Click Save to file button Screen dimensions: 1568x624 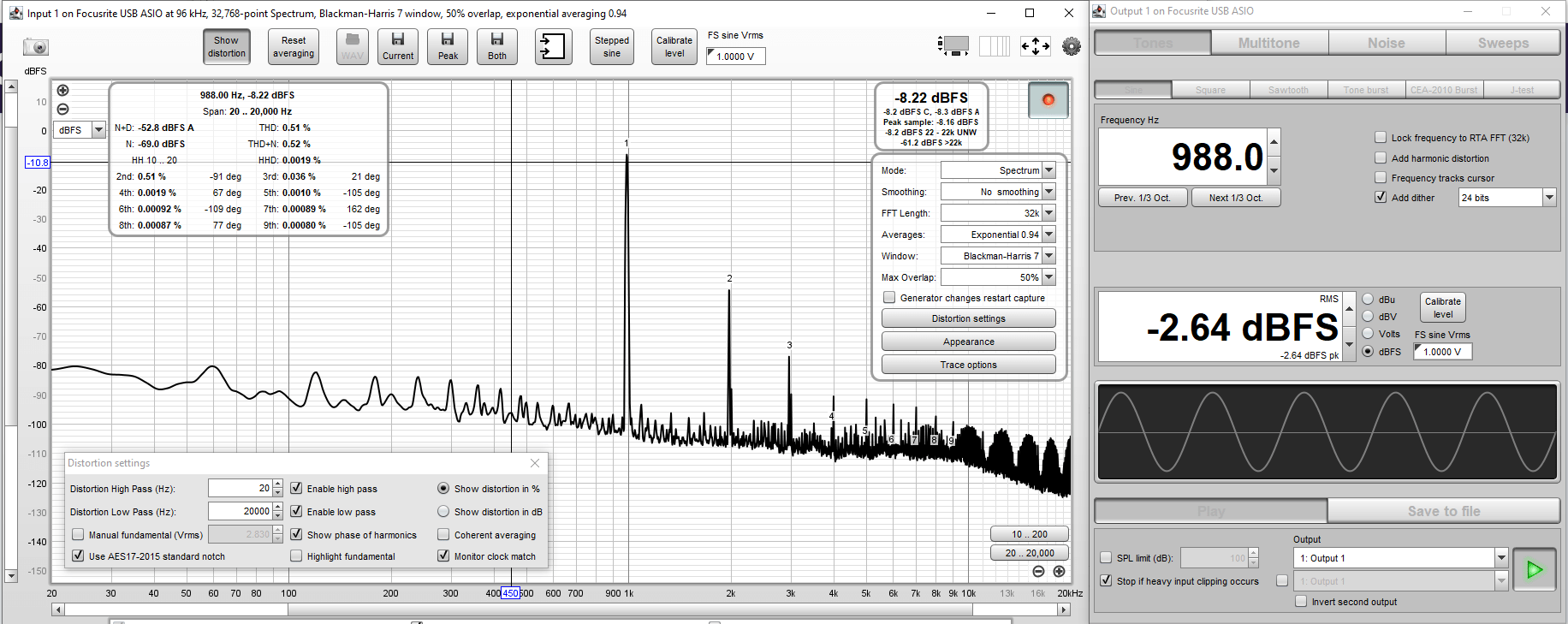click(x=1444, y=511)
